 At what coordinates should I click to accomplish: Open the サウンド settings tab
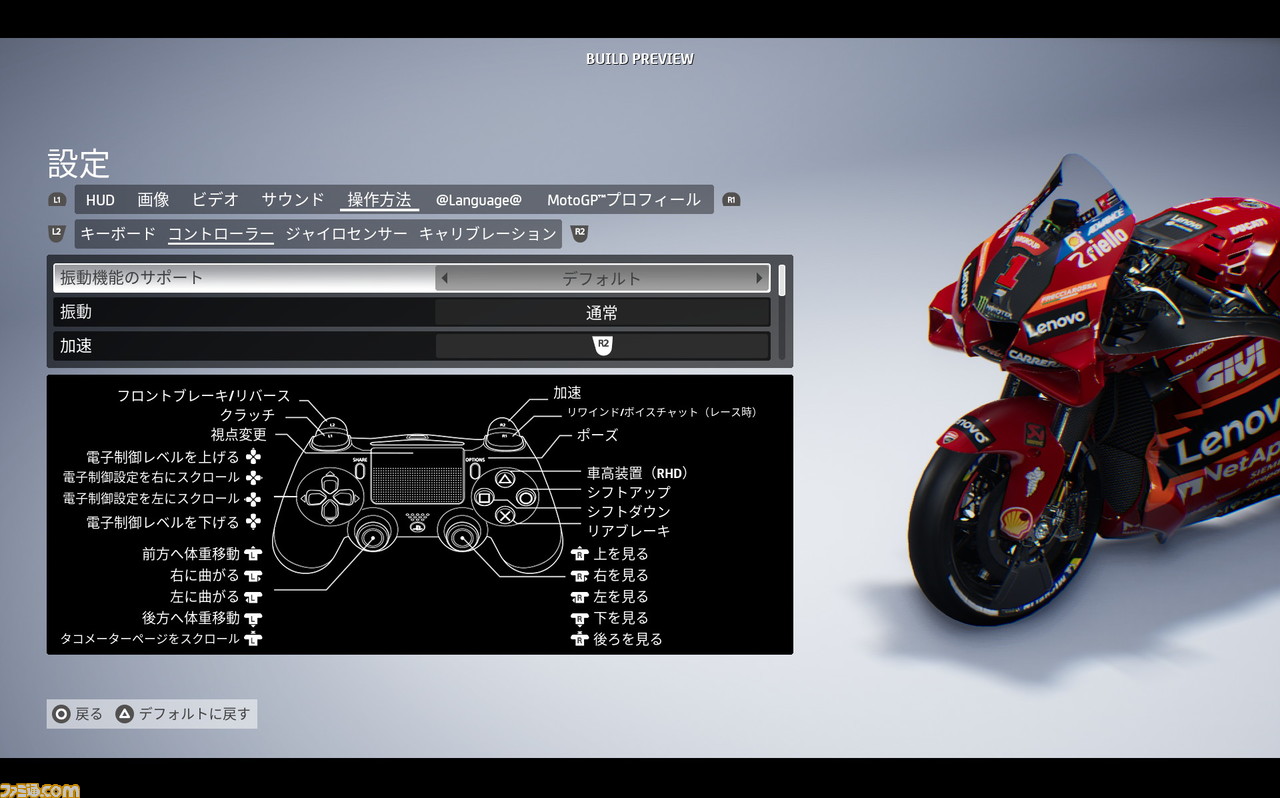tap(293, 200)
